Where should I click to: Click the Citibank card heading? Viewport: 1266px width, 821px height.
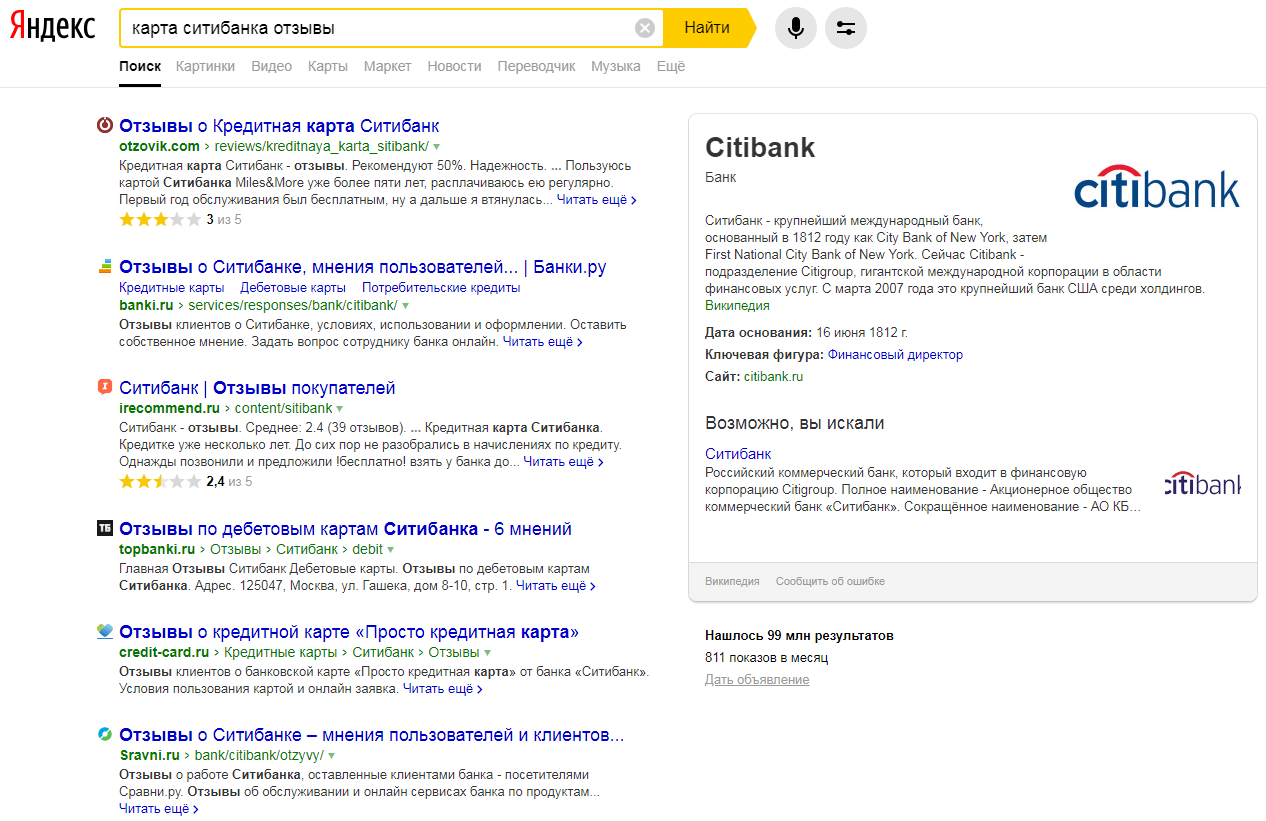(760, 148)
